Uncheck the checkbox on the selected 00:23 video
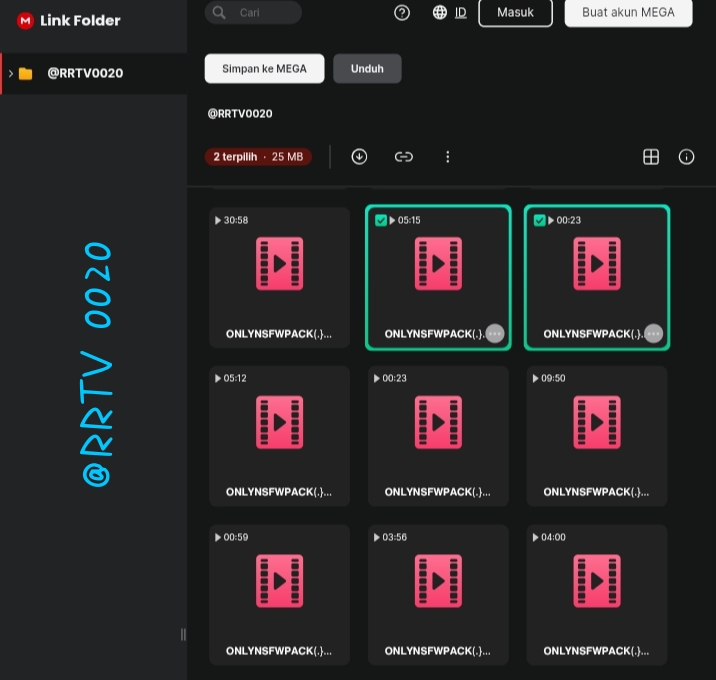 539,221
